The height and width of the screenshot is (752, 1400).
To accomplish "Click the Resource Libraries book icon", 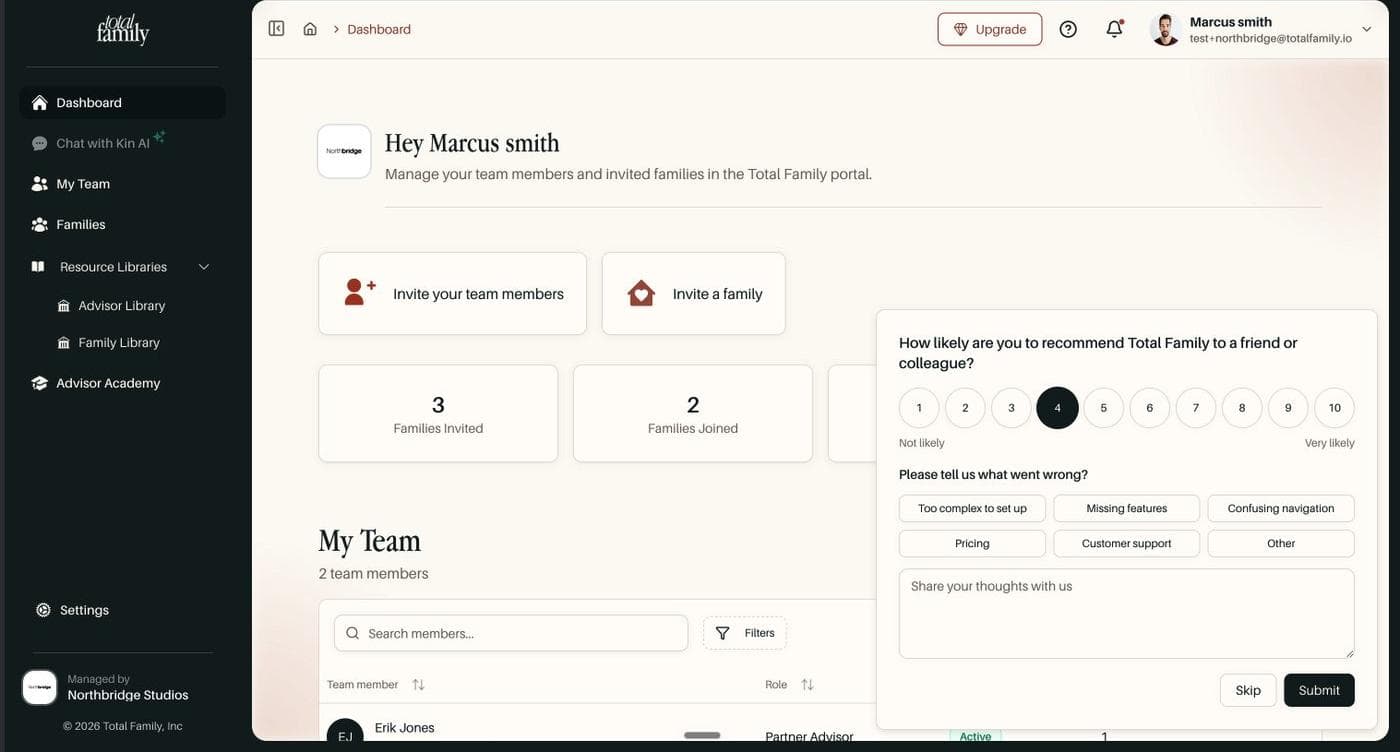I will coord(38,267).
